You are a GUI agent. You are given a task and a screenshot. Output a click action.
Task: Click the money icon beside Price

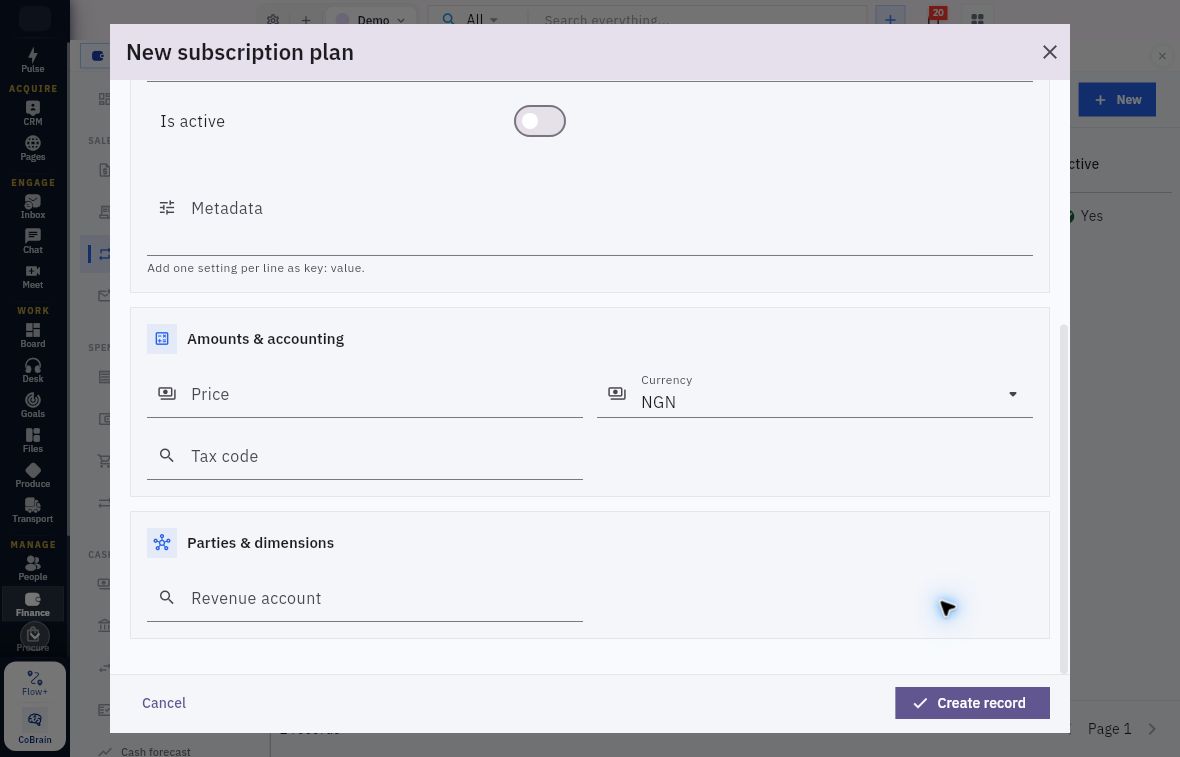[x=167, y=394]
